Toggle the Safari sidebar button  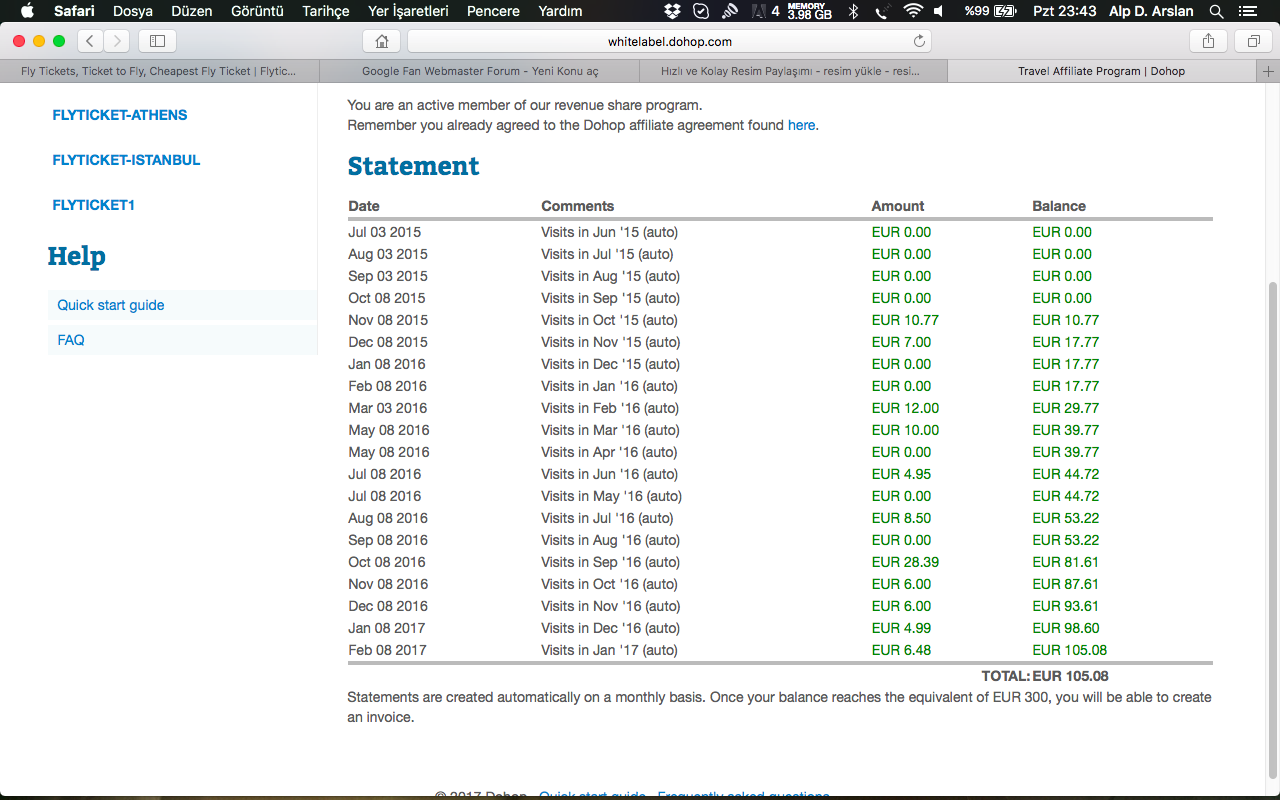click(x=157, y=41)
